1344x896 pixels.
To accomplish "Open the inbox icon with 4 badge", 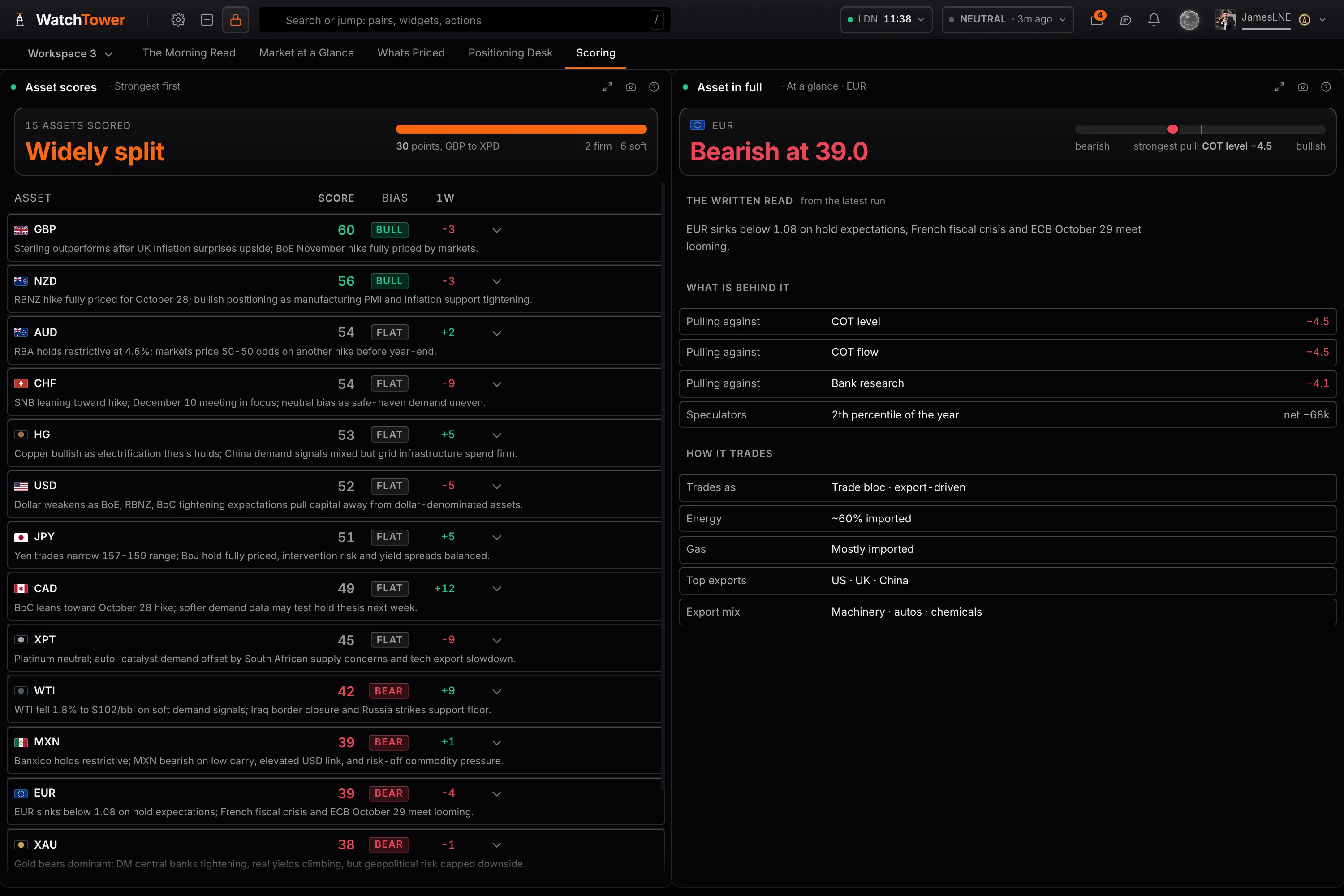I will (1097, 19).
